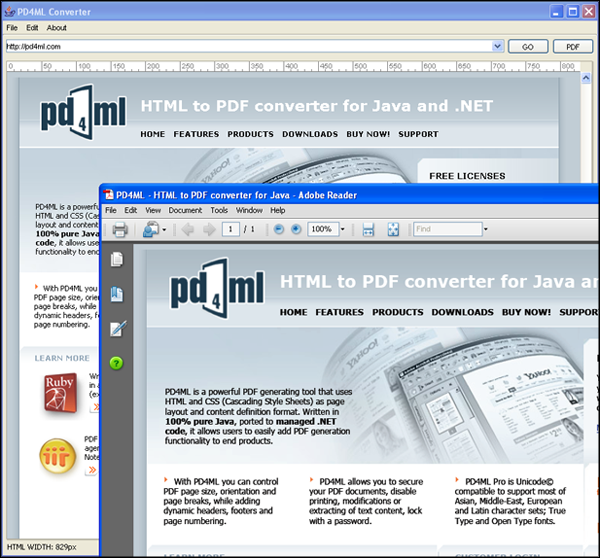Click the pd4ml logo in Adobe Reader document
This screenshot has width=600, height=558.
pyautogui.click(x=217, y=288)
